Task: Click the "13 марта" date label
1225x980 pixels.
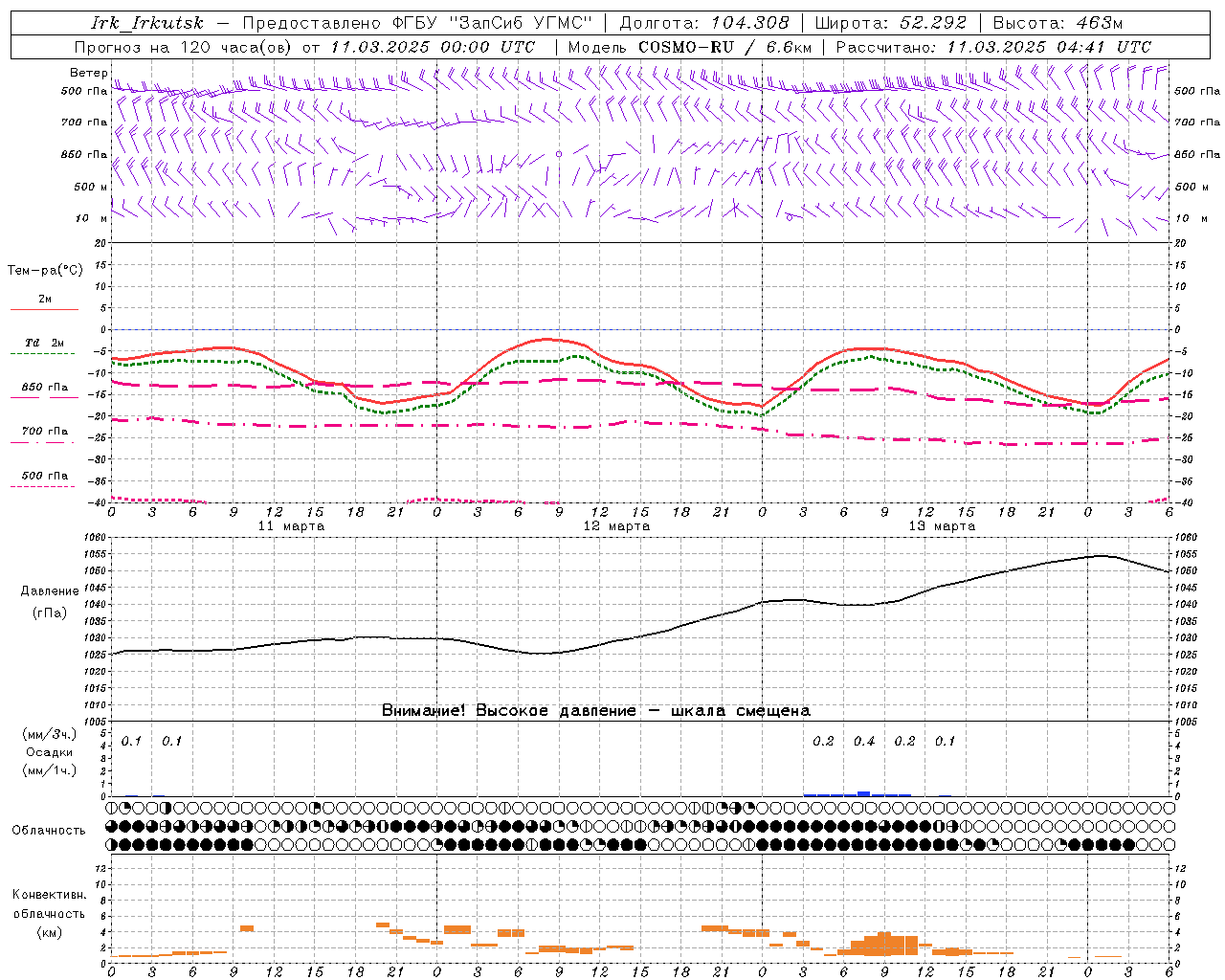Action: point(942,525)
